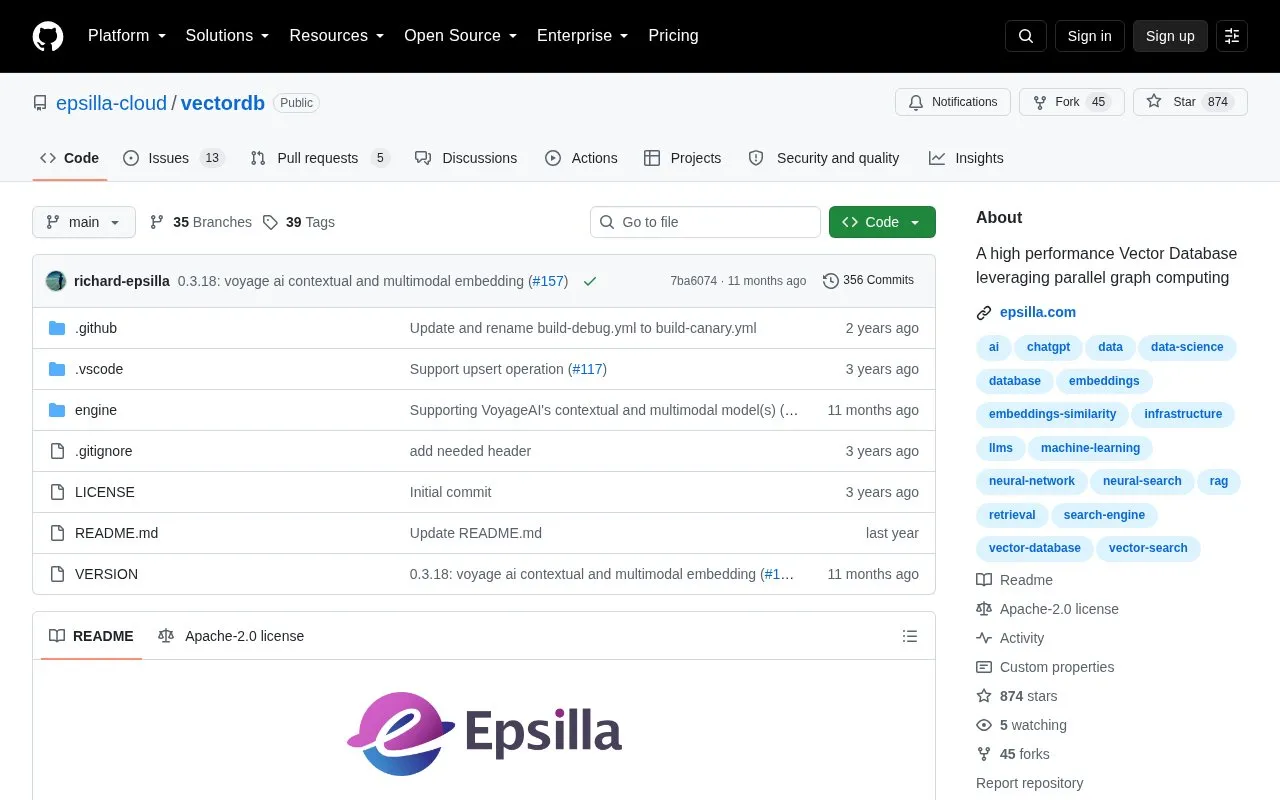This screenshot has height=800, width=1280.
Task: Open the LICENSE file
Action: (105, 492)
